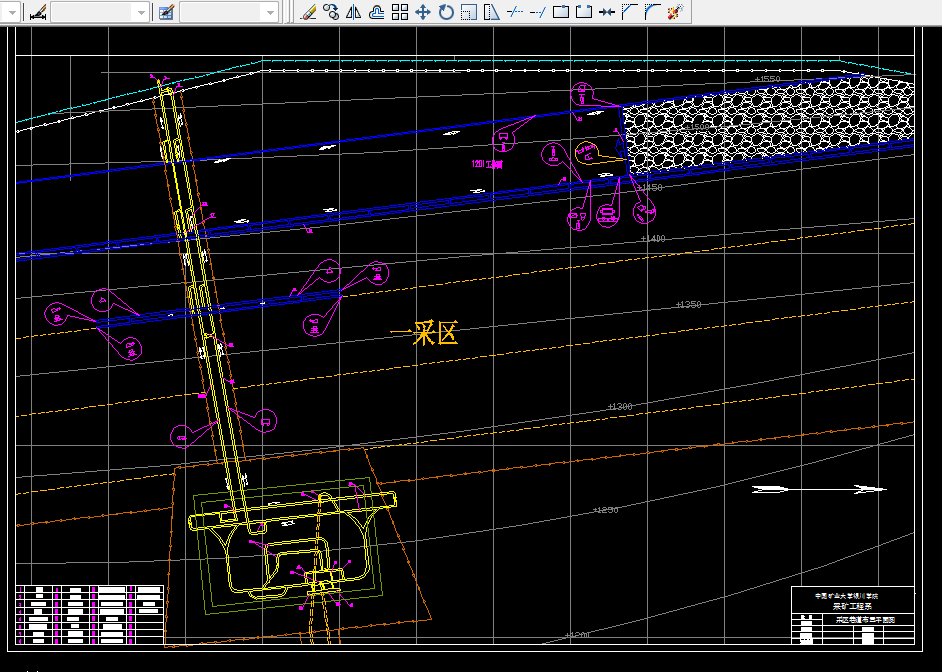Select the Array tool
This screenshot has width=942, height=672.
tap(400, 11)
